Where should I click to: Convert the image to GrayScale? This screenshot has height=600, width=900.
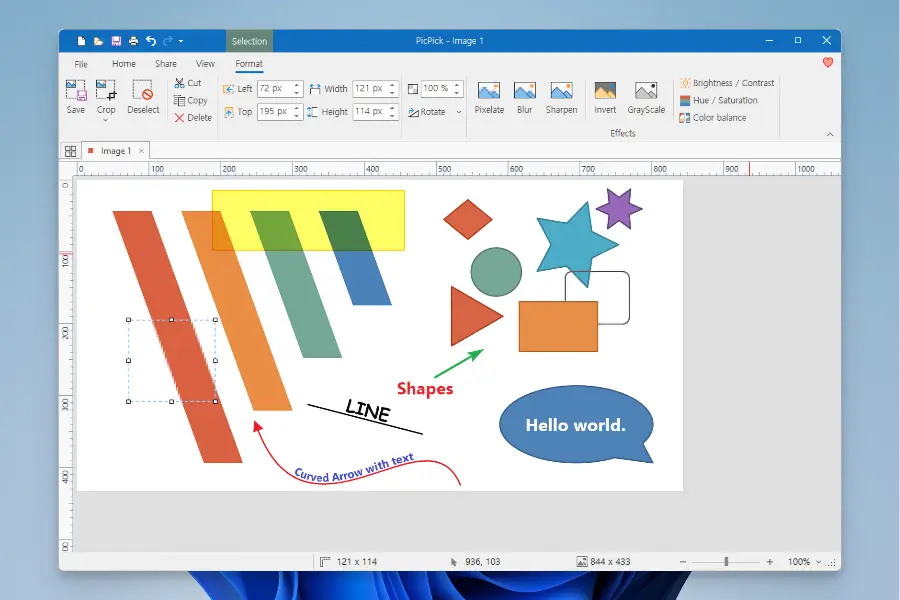646,97
